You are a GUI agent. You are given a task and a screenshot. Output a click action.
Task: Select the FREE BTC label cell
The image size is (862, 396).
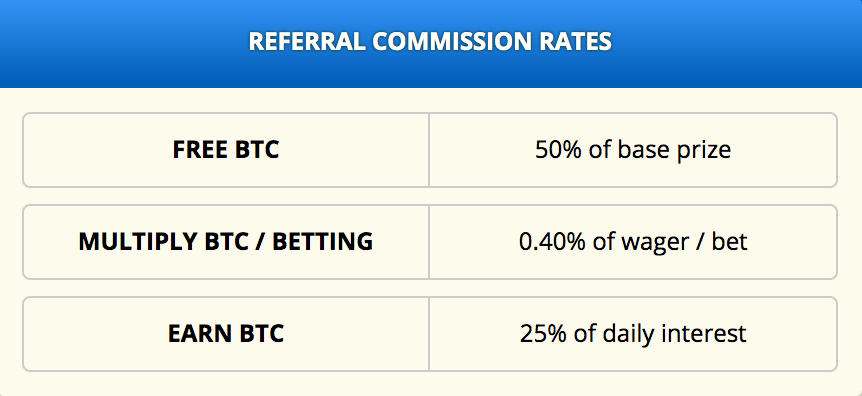(x=226, y=150)
